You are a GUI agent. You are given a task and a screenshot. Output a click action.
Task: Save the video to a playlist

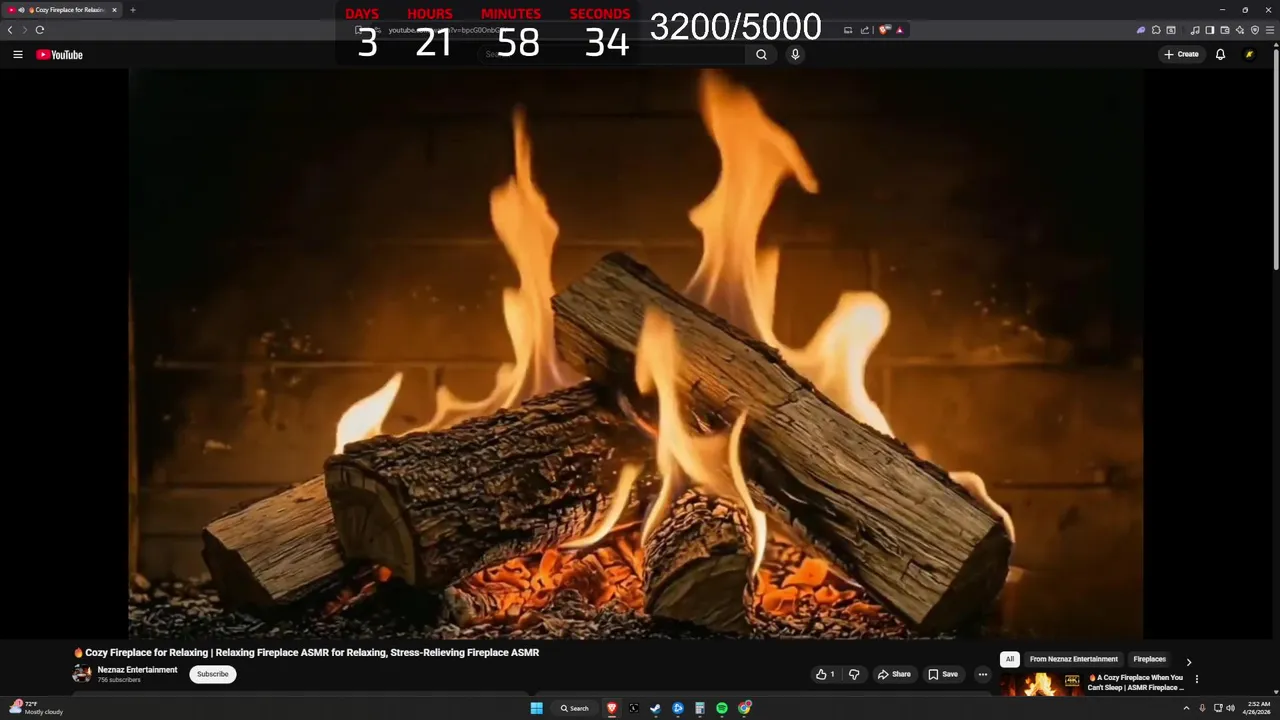point(943,674)
